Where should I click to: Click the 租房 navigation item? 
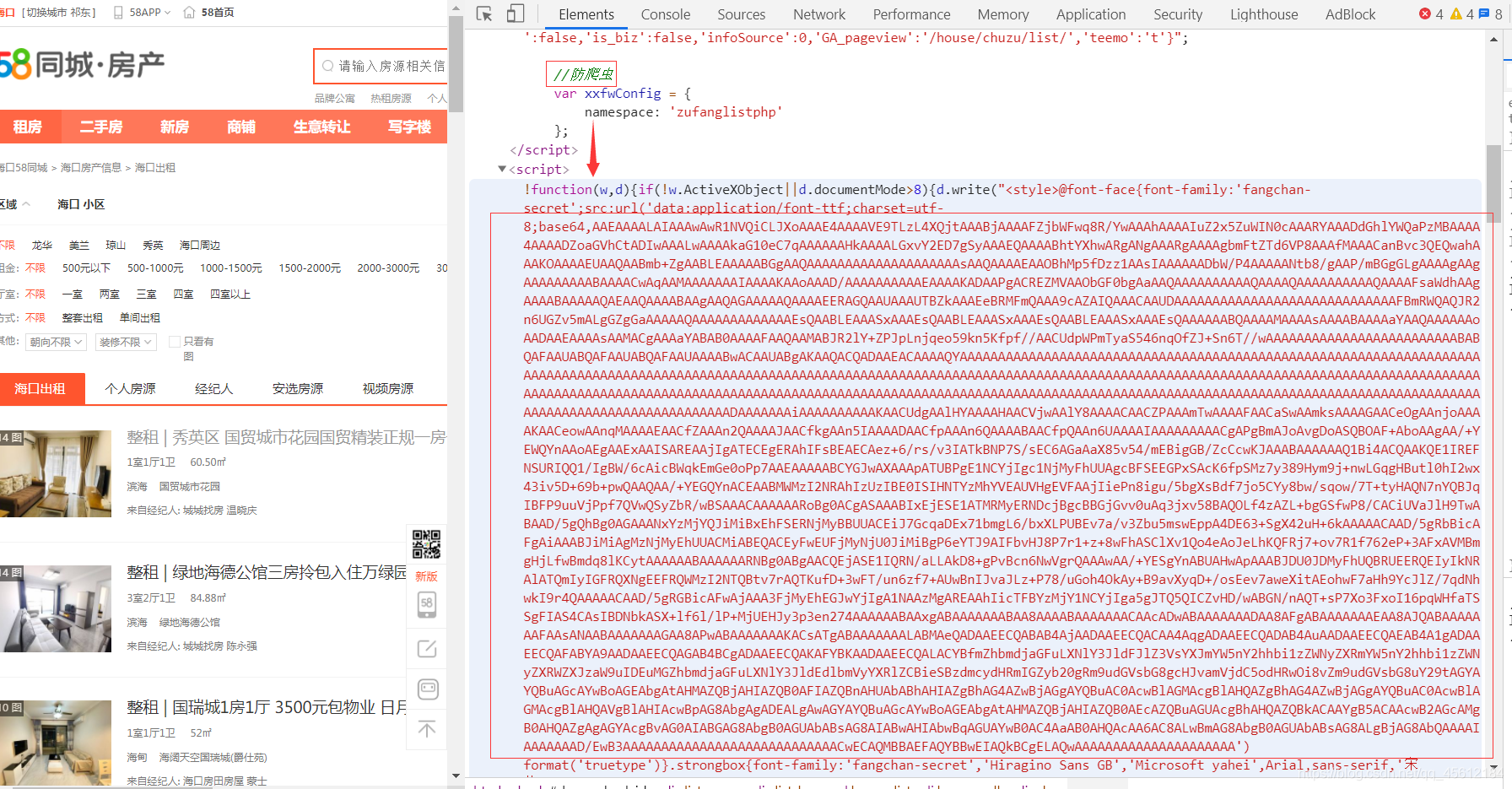pos(28,127)
